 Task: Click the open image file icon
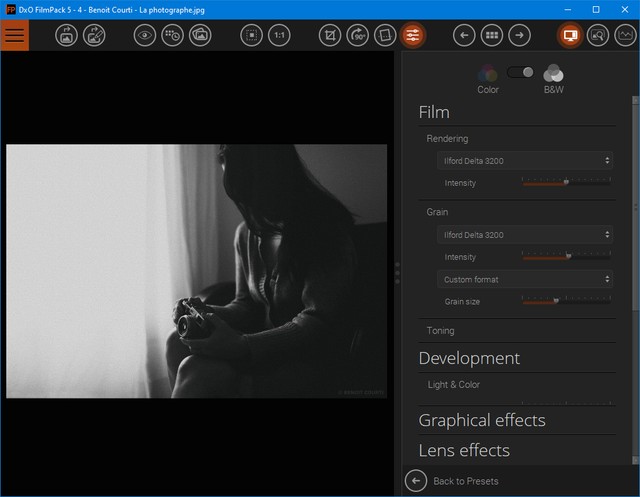[x=67, y=35]
